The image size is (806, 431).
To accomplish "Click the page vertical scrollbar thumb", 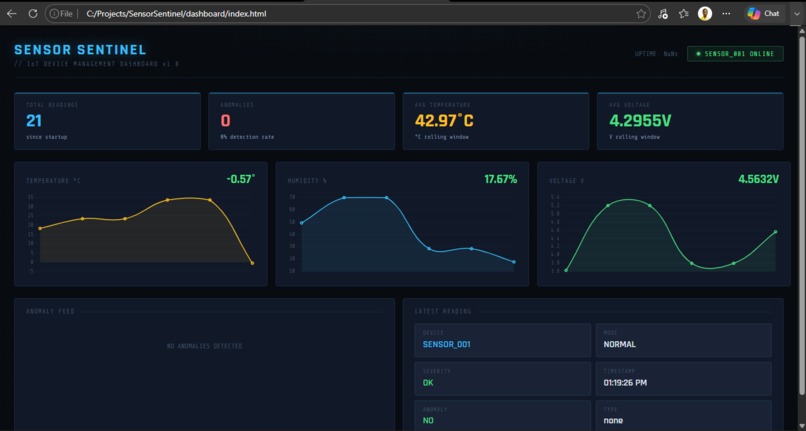I will pyautogui.click(x=801, y=215).
